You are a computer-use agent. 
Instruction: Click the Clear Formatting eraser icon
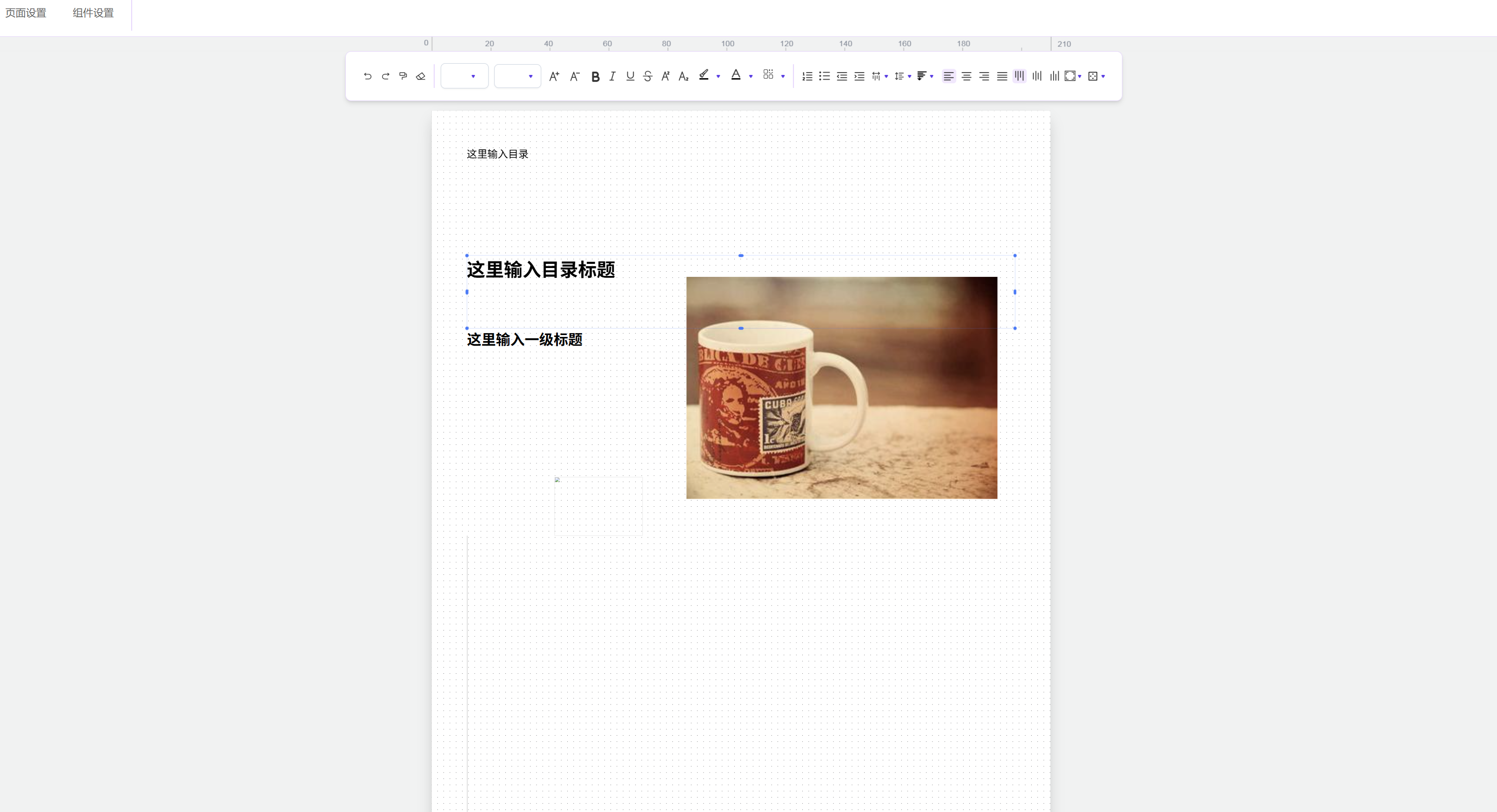pos(420,76)
